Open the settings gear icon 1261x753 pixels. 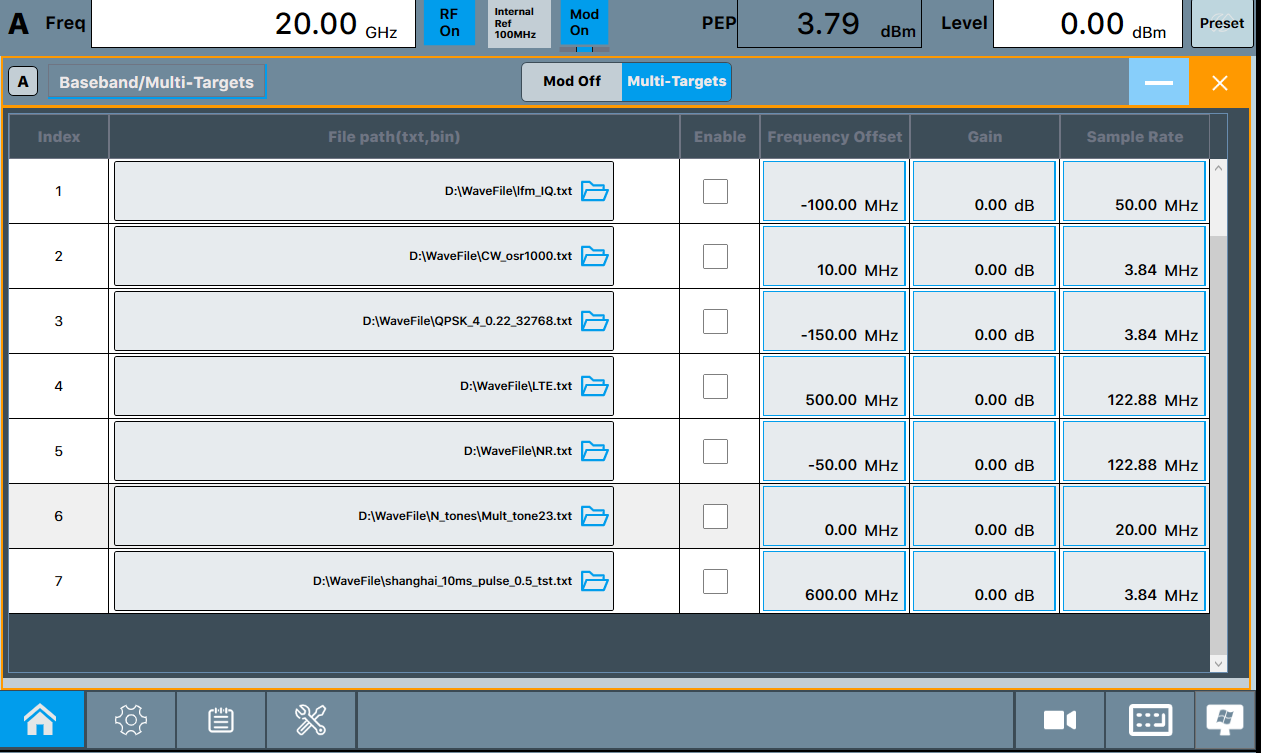(x=131, y=720)
